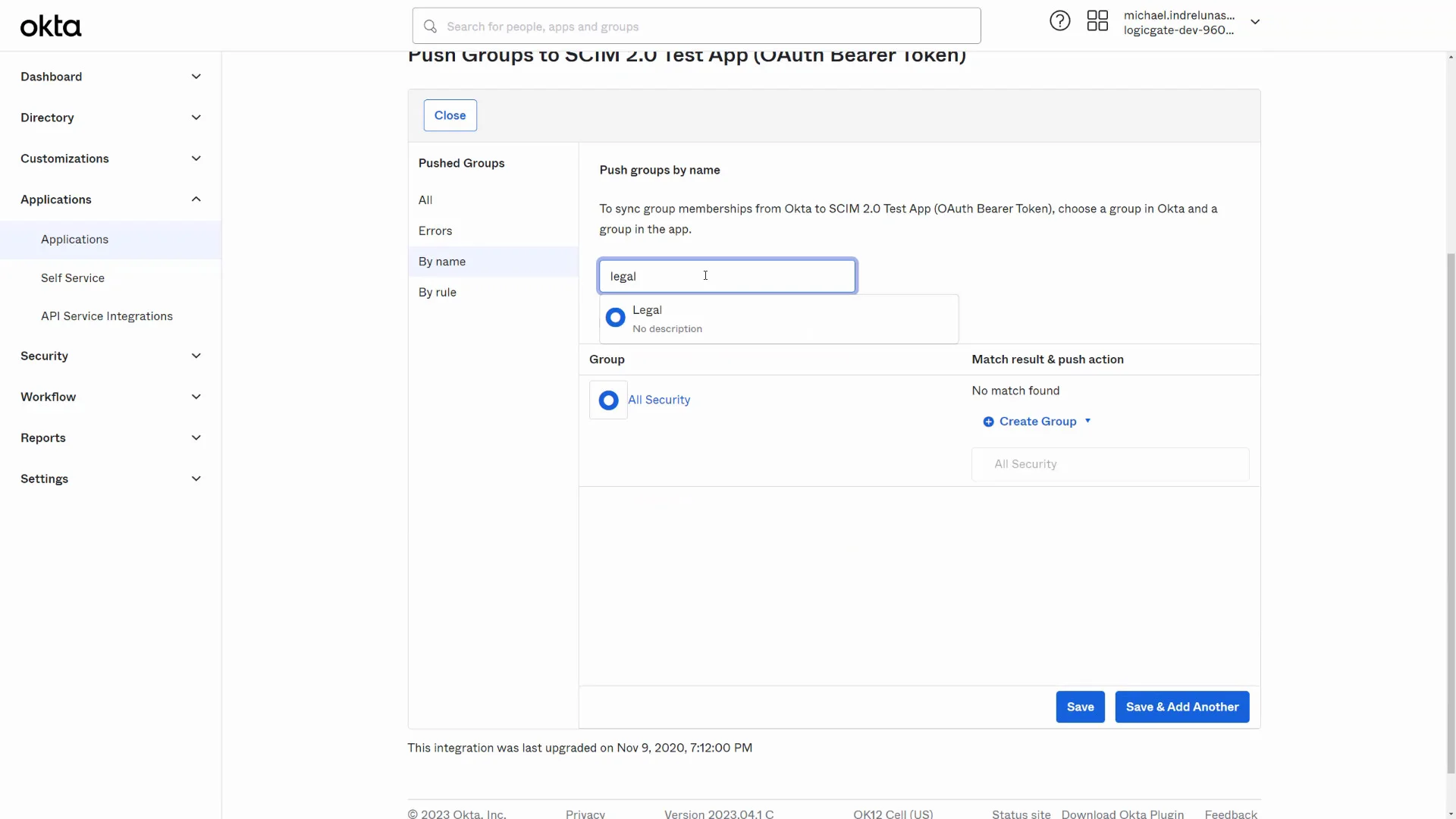The height and width of the screenshot is (819, 1456).
Task: Open the All Security group link
Action: coord(658,400)
